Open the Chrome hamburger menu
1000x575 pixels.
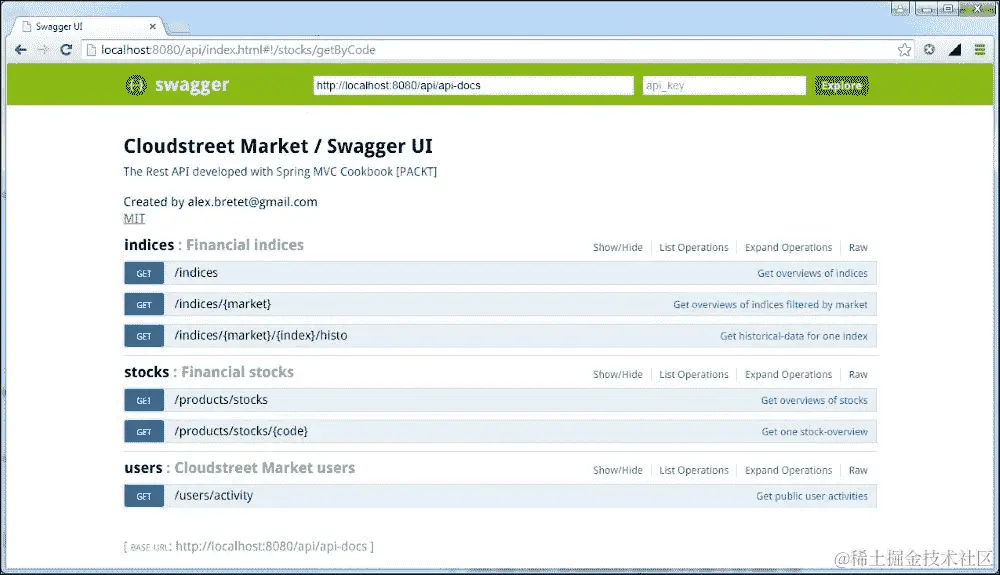click(x=980, y=50)
